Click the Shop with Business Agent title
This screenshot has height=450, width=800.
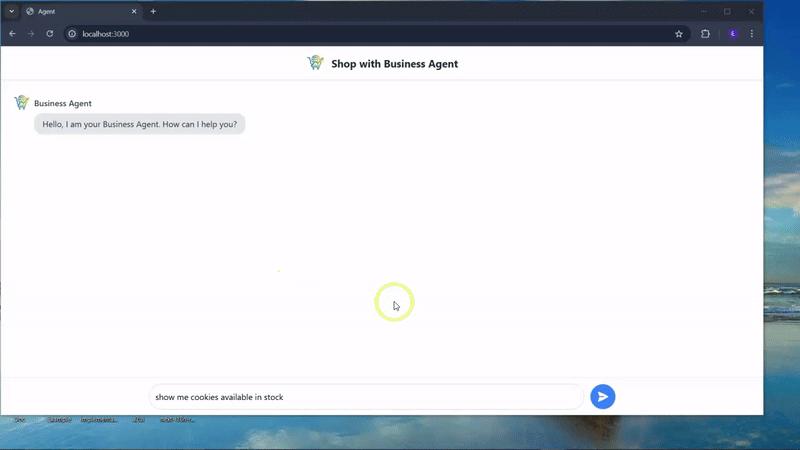[x=394, y=64]
